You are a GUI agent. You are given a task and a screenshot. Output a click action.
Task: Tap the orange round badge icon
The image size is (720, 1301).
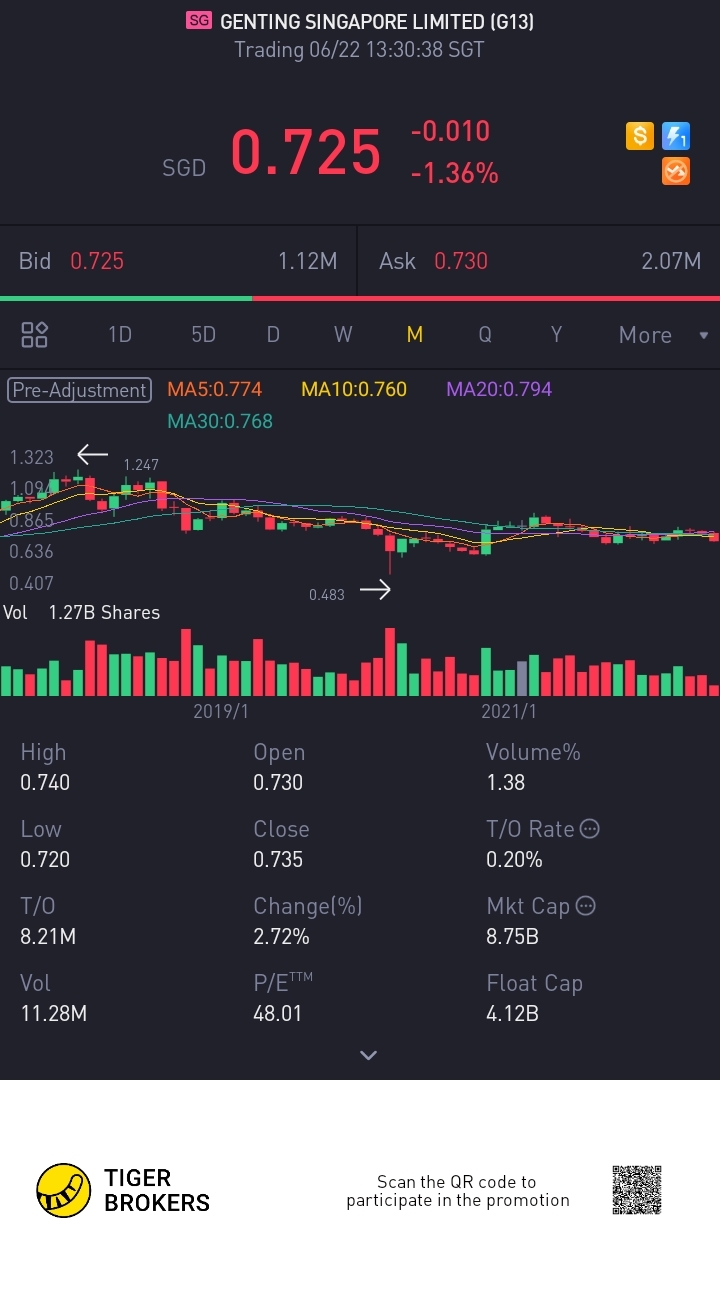click(x=676, y=172)
